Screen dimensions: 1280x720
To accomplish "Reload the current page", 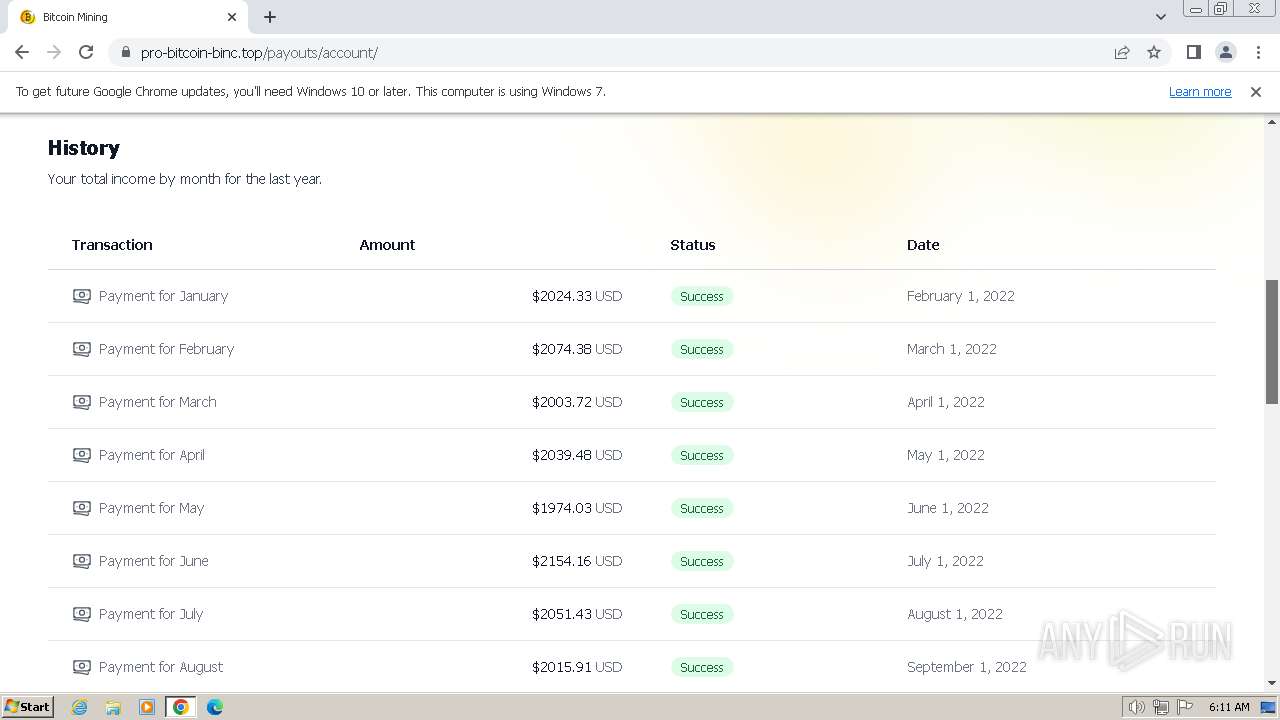I will (86, 52).
